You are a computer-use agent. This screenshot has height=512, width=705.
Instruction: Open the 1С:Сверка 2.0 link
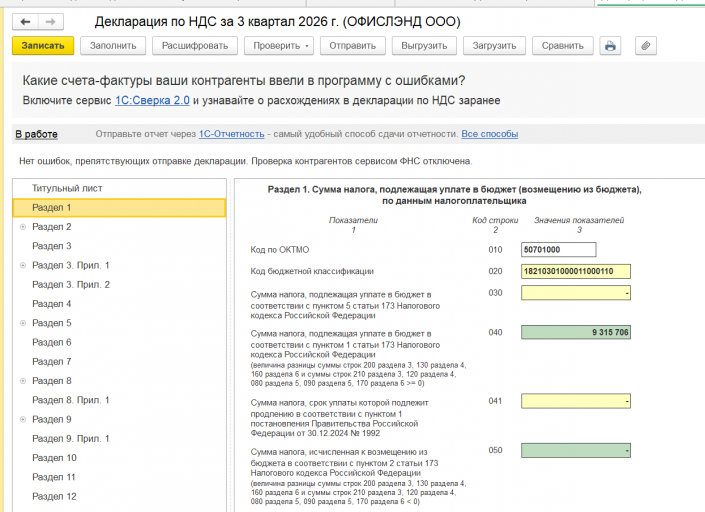(152, 100)
